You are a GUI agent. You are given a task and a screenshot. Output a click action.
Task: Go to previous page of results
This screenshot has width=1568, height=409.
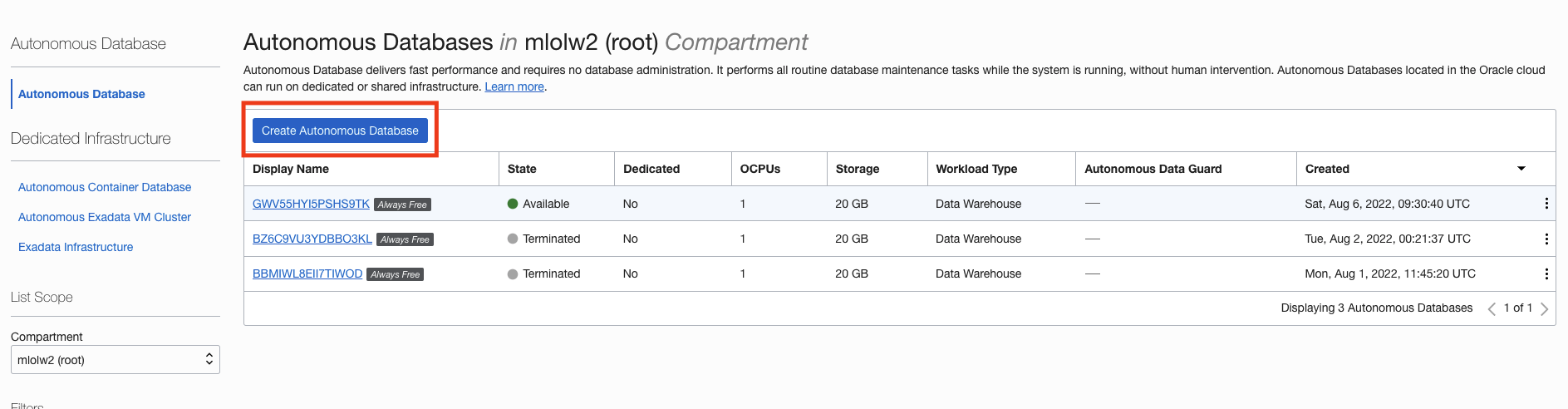pyautogui.click(x=1492, y=308)
